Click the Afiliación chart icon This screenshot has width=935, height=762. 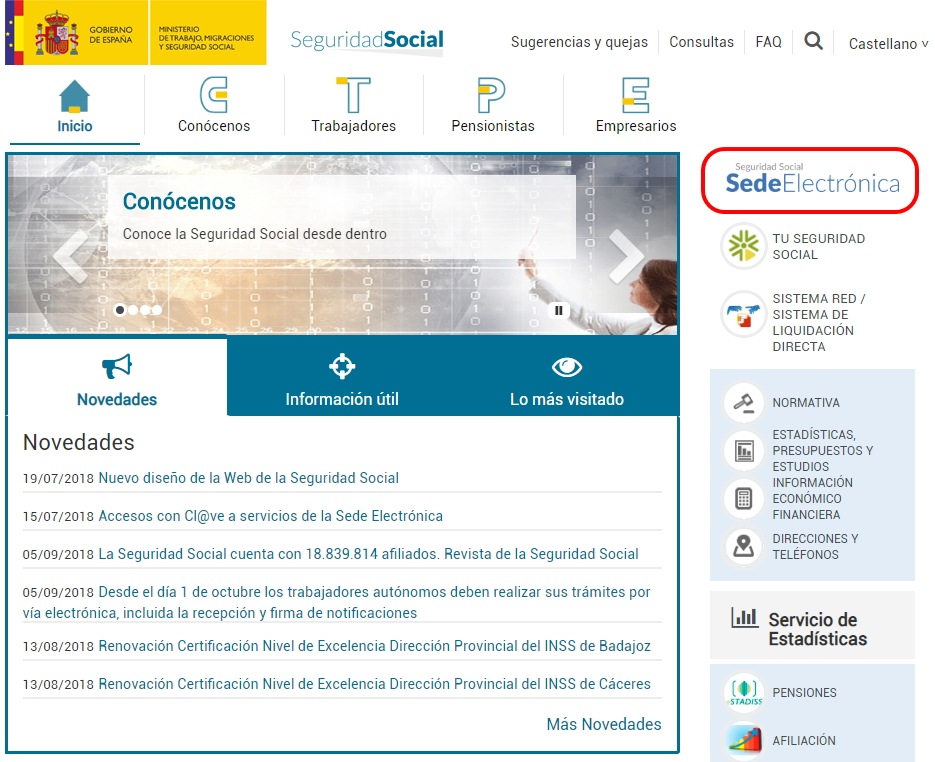pyautogui.click(x=743, y=741)
